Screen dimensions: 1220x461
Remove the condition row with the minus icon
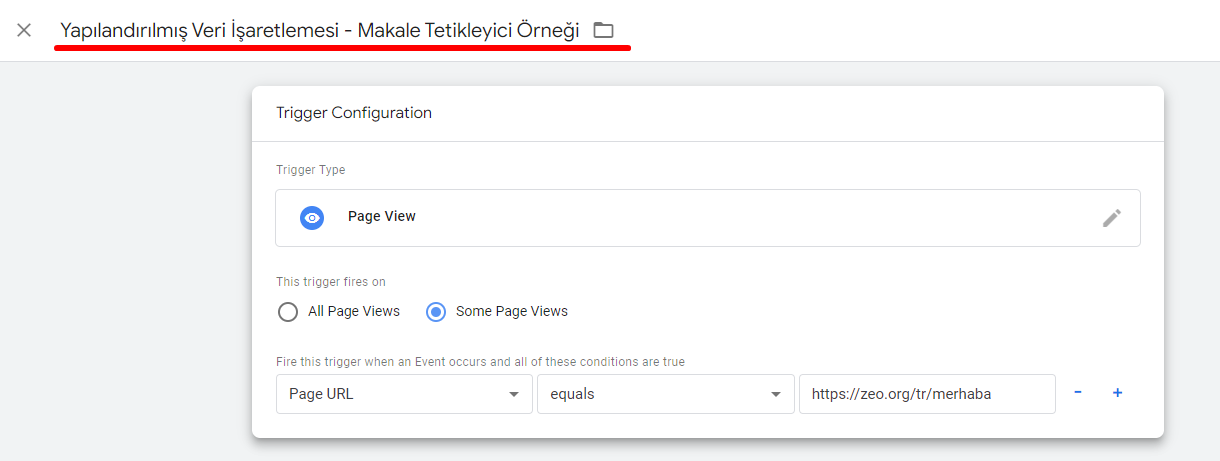point(1078,393)
